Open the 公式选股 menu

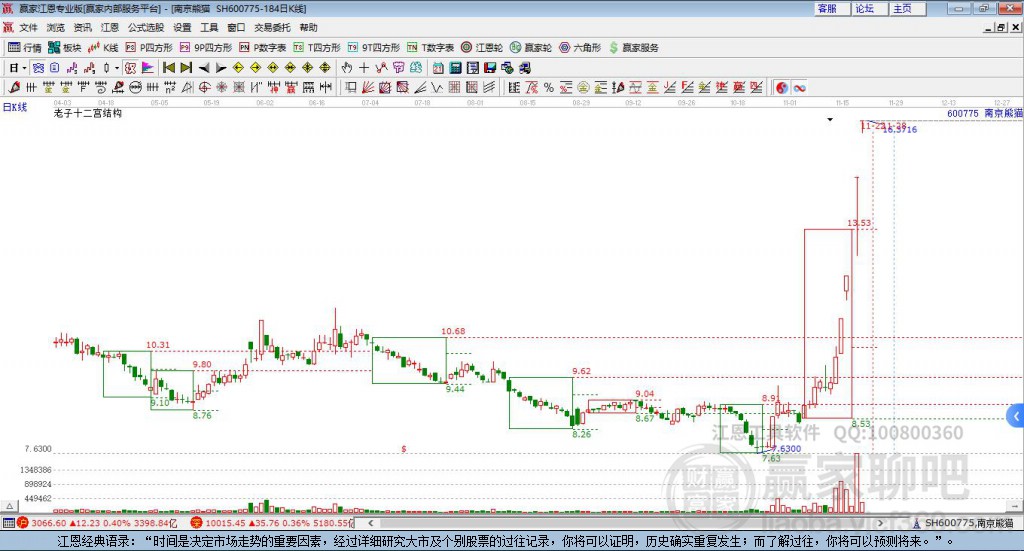[x=146, y=27]
